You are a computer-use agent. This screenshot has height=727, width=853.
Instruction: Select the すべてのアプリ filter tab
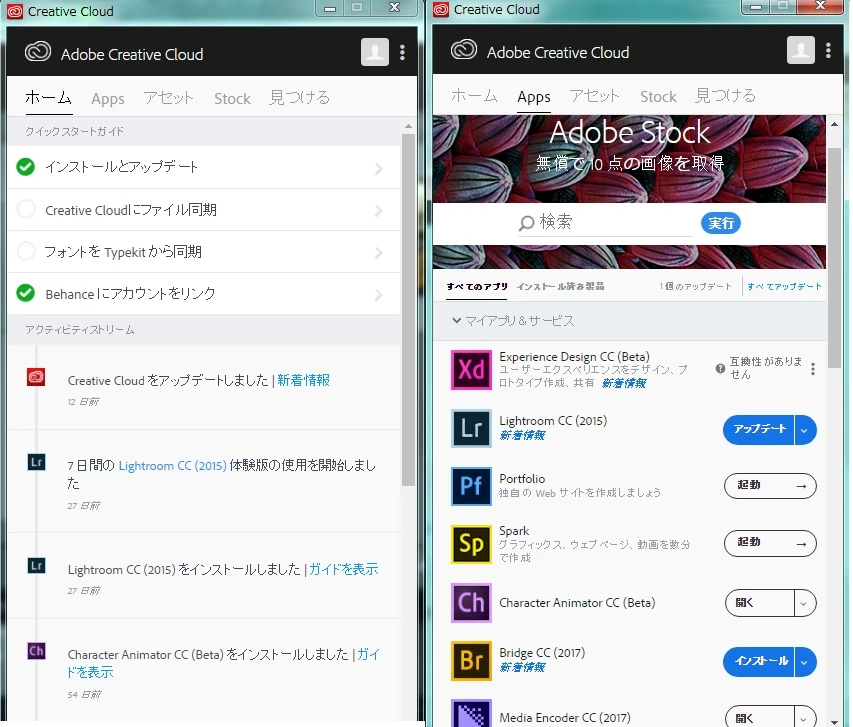click(477, 287)
